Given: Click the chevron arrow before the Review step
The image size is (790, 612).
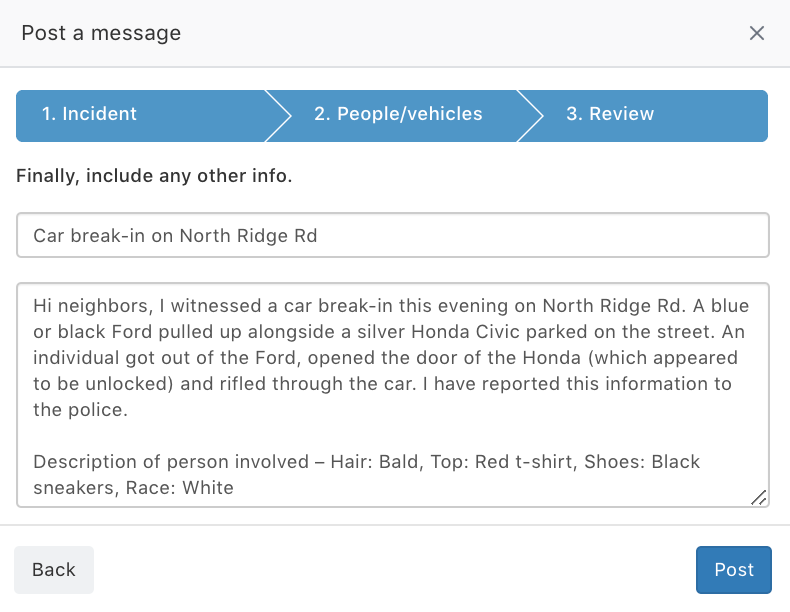Looking at the screenshot, I should pos(531,116).
